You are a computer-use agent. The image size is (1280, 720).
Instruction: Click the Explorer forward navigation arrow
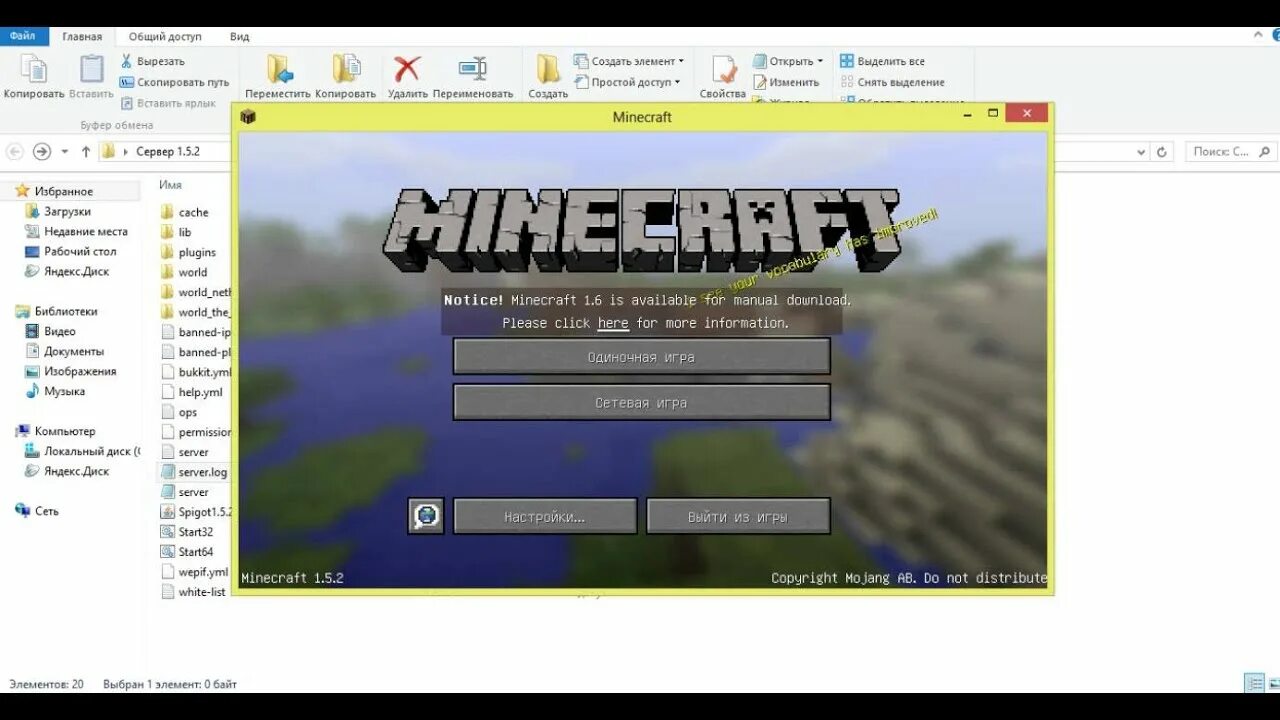[x=42, y=151]
